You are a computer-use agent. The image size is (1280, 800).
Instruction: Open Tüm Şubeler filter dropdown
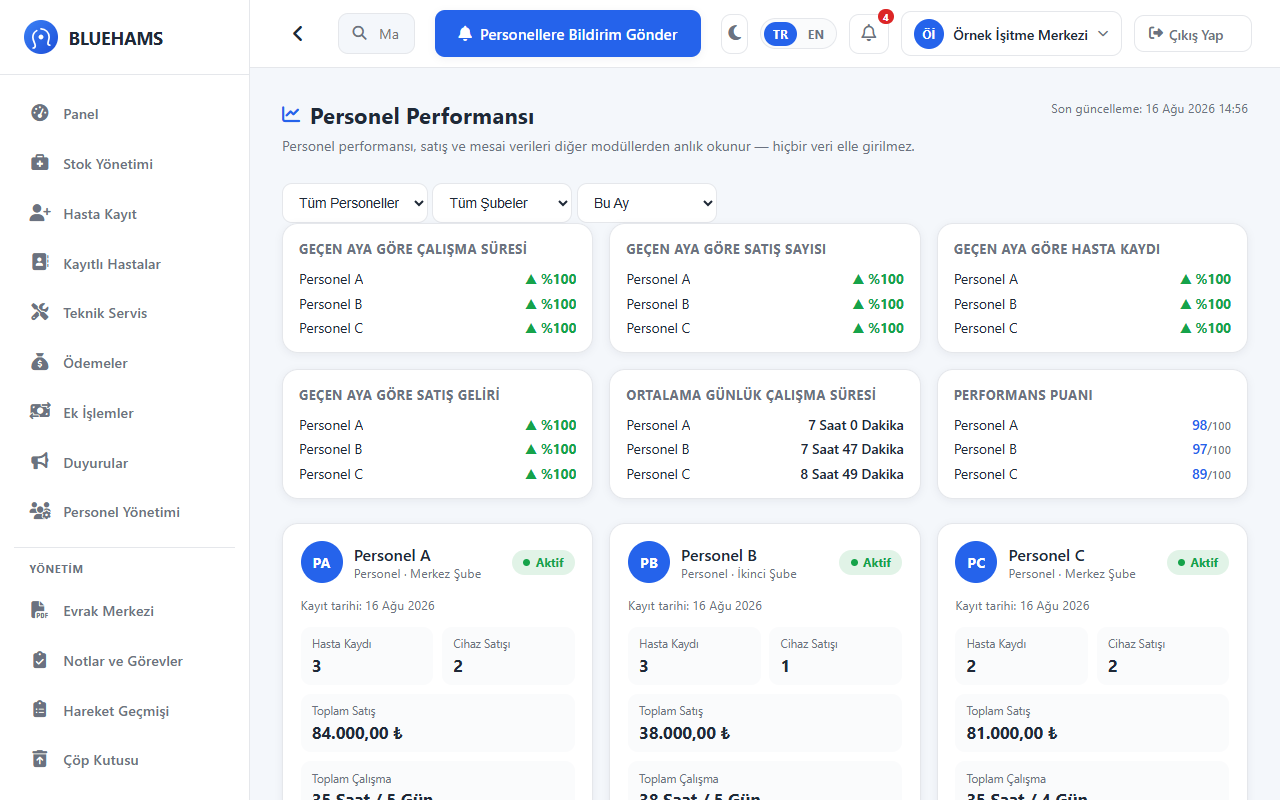click(x=502, y=203)
